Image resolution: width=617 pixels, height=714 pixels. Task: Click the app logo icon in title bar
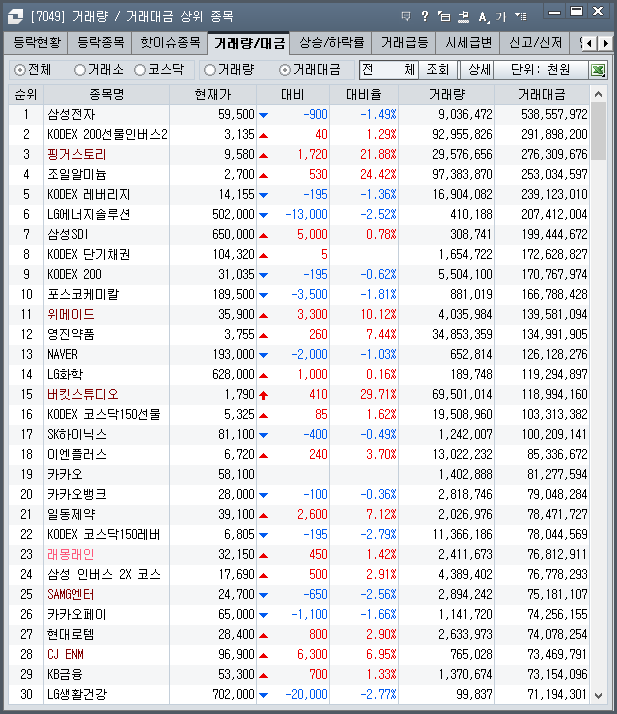(x=15, y=17)
